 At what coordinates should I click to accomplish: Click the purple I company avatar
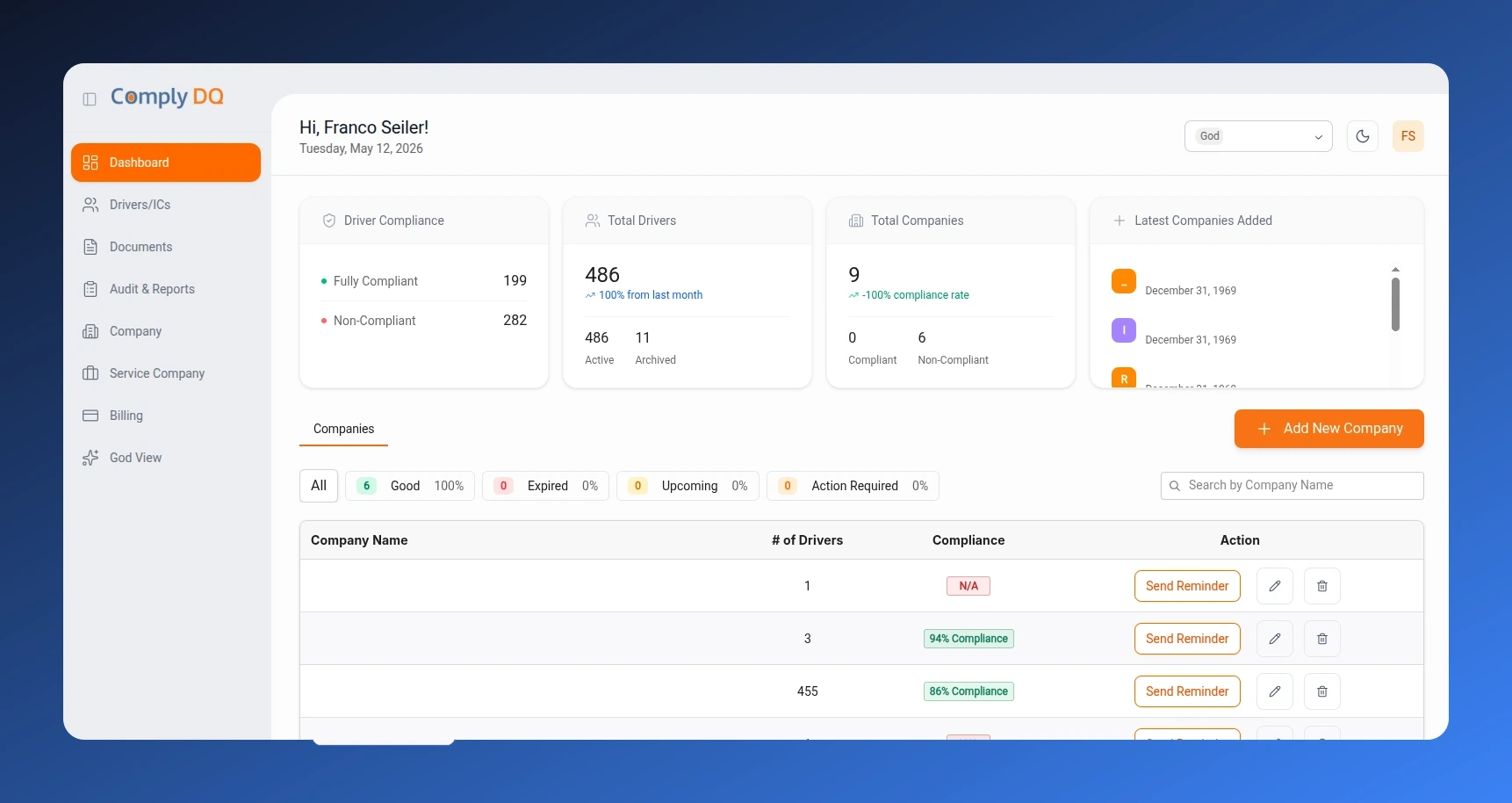pos(1124,330)
